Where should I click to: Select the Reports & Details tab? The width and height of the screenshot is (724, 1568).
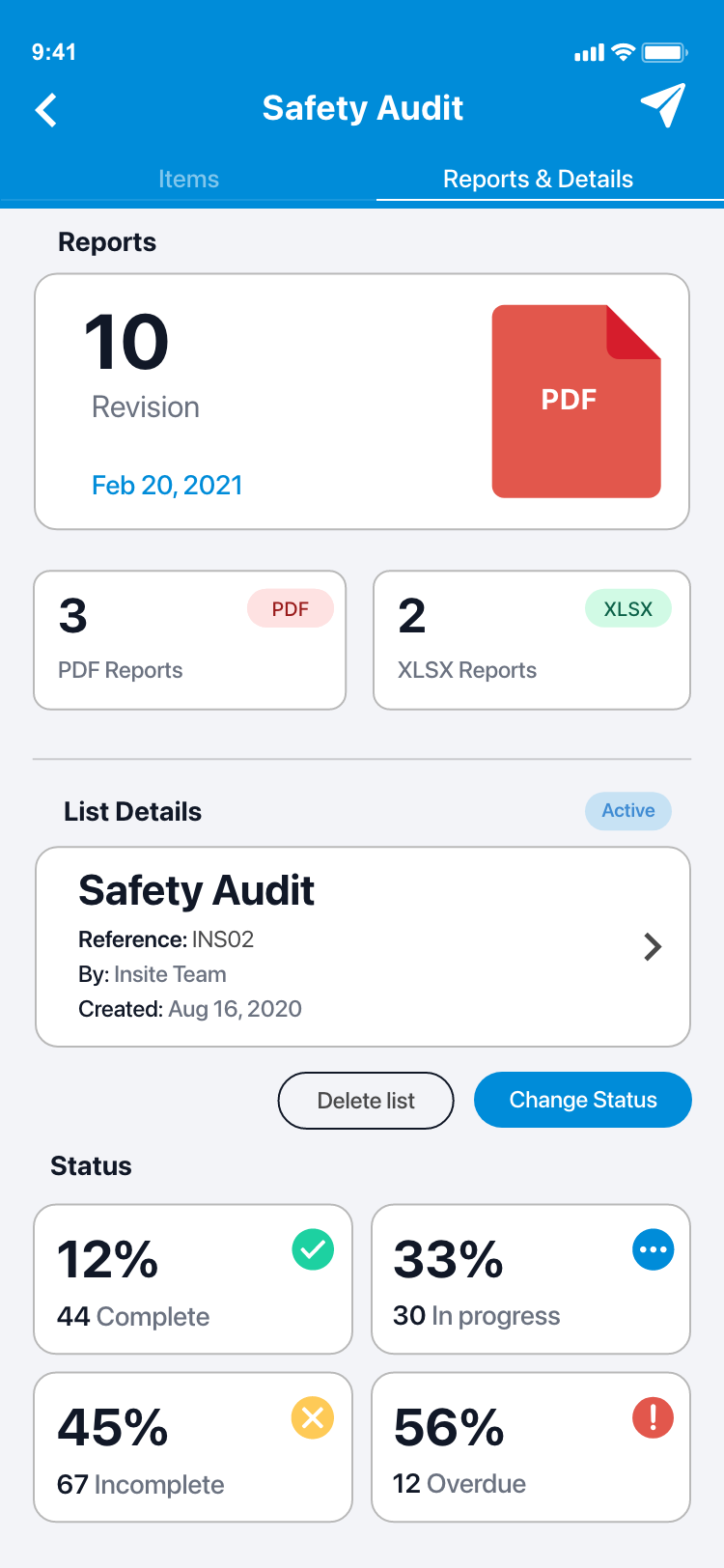tap(538, 180)
